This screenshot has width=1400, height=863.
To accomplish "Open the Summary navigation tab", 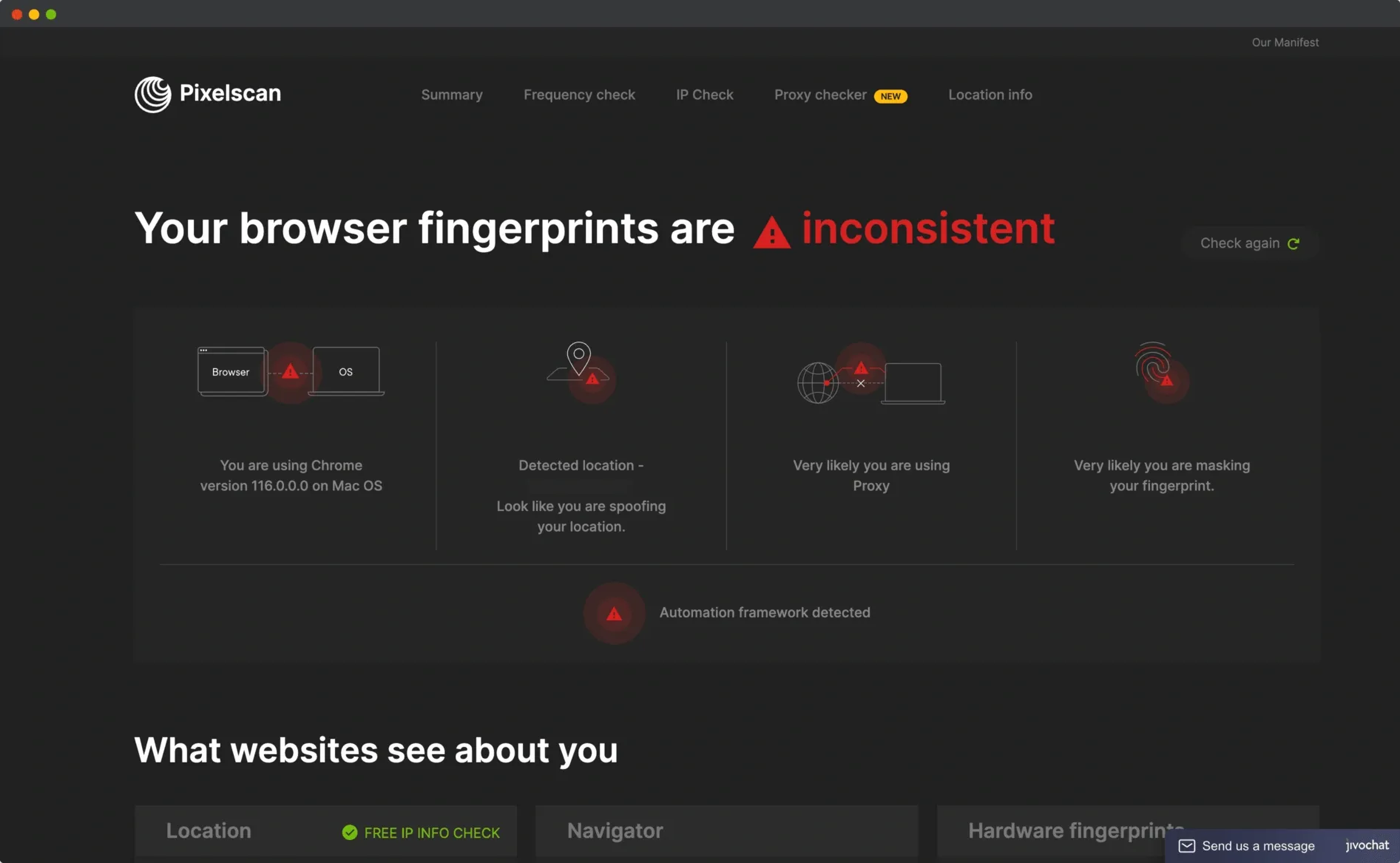I will pyautogui.click(x=452, y=95).
